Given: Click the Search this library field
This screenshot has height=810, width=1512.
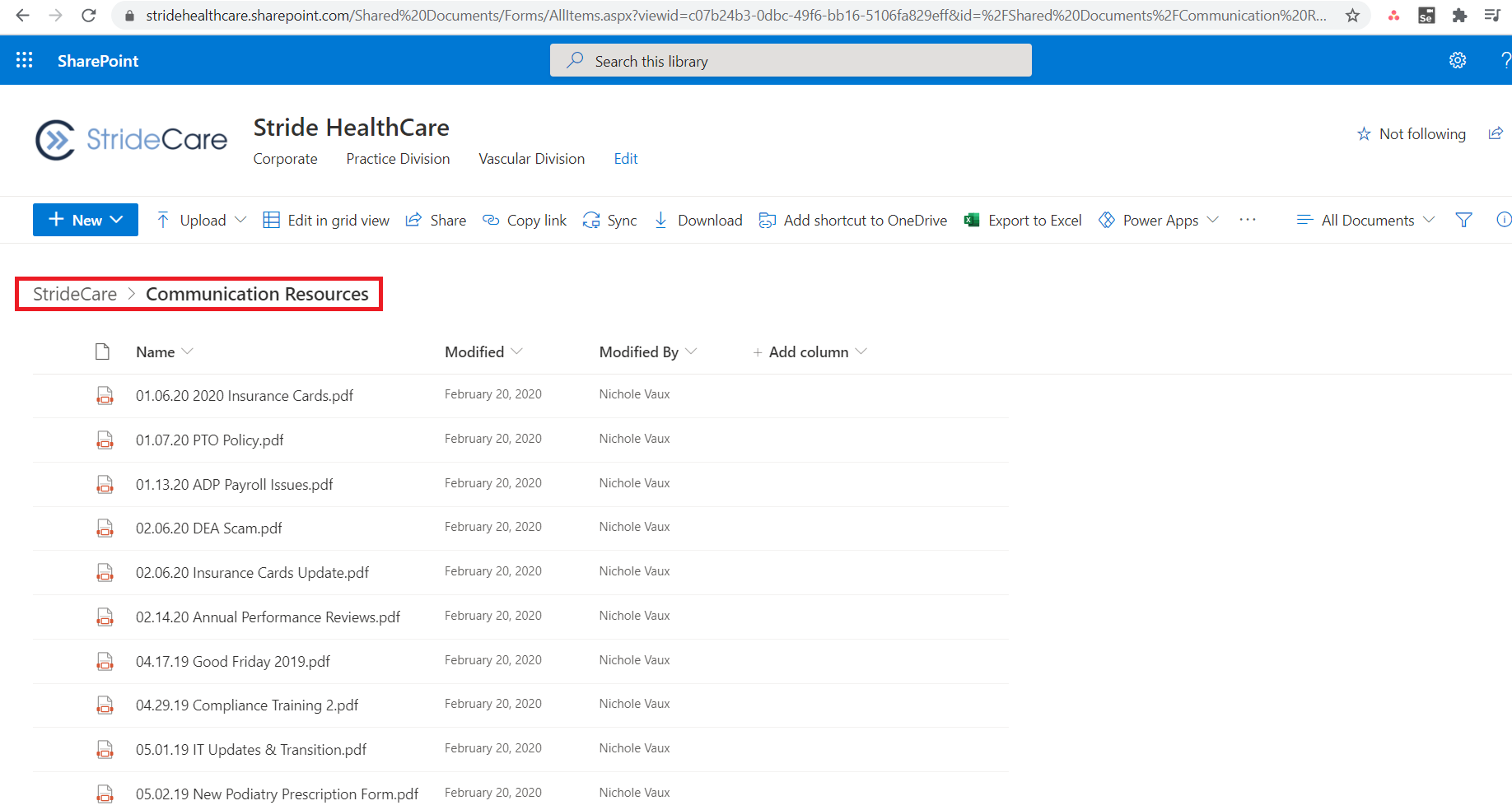Looking at the screenshot, I should (x=791, y=61).
